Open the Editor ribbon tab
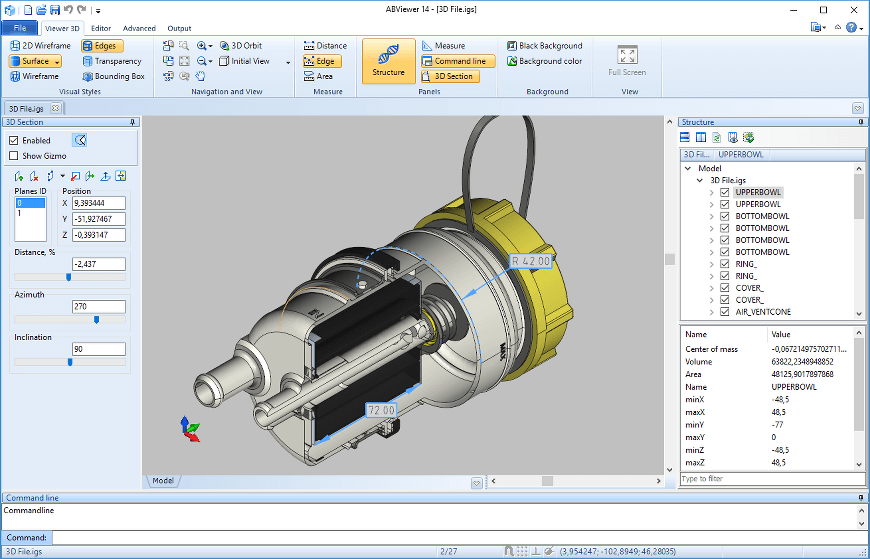Viewport: 870px width, 559px height. click(101, 28)
